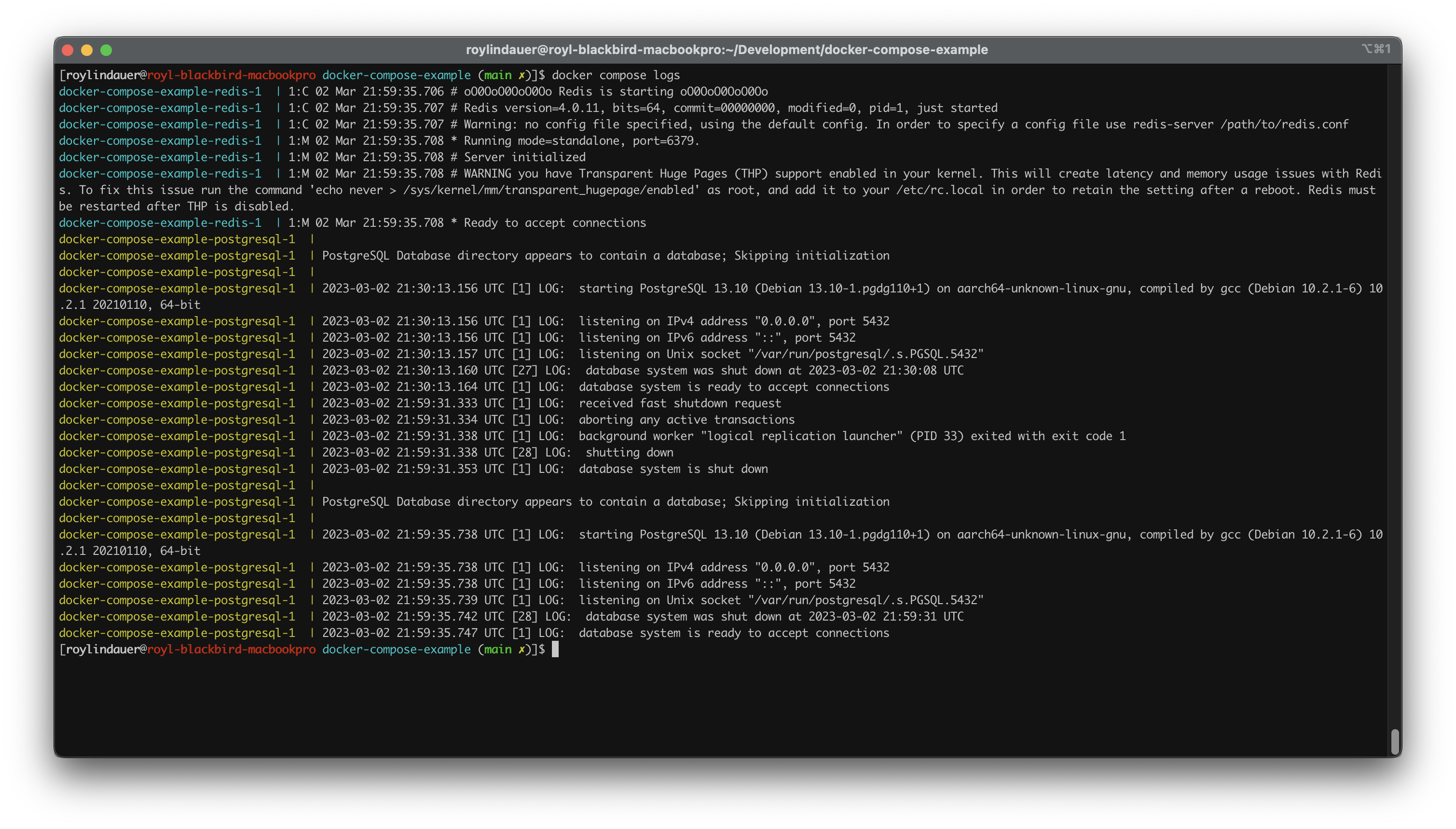Click '/path/to/redis.conf' in warning line
1456x829 pixels.
tap(1284, 124)
